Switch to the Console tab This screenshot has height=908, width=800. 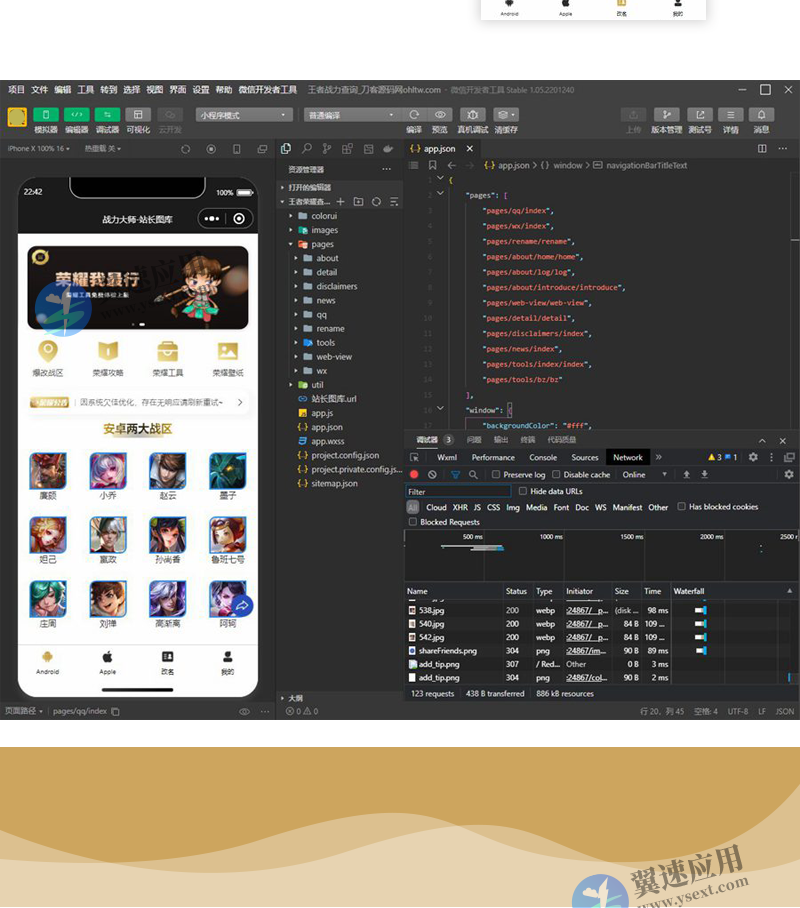[543, 457]
